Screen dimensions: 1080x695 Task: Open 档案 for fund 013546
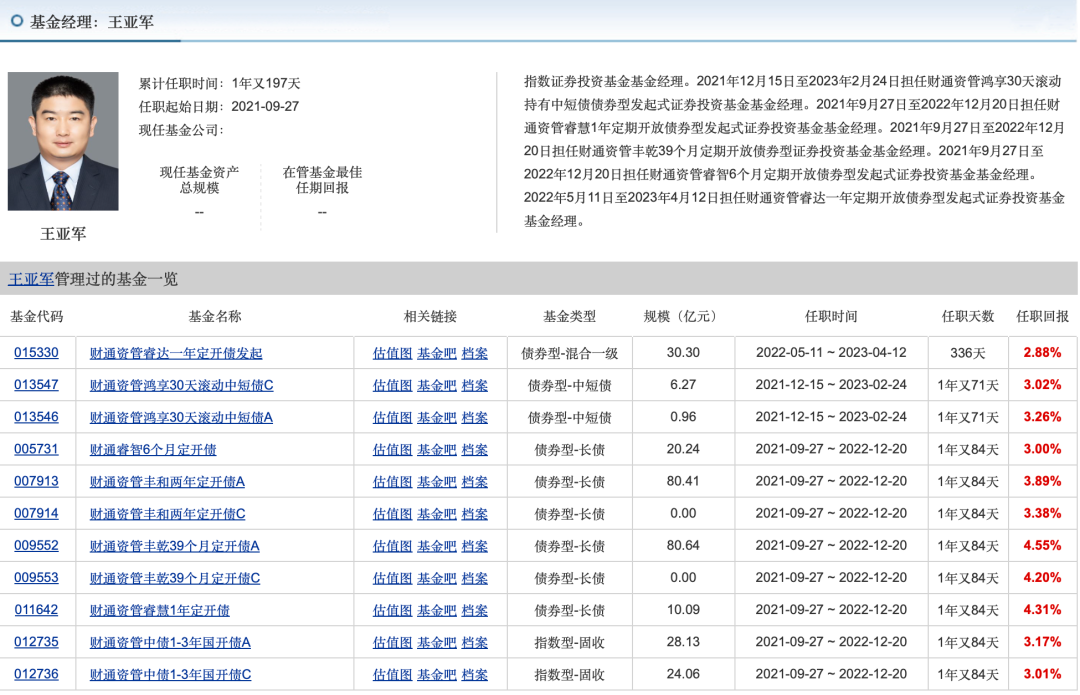coord(475,417)
